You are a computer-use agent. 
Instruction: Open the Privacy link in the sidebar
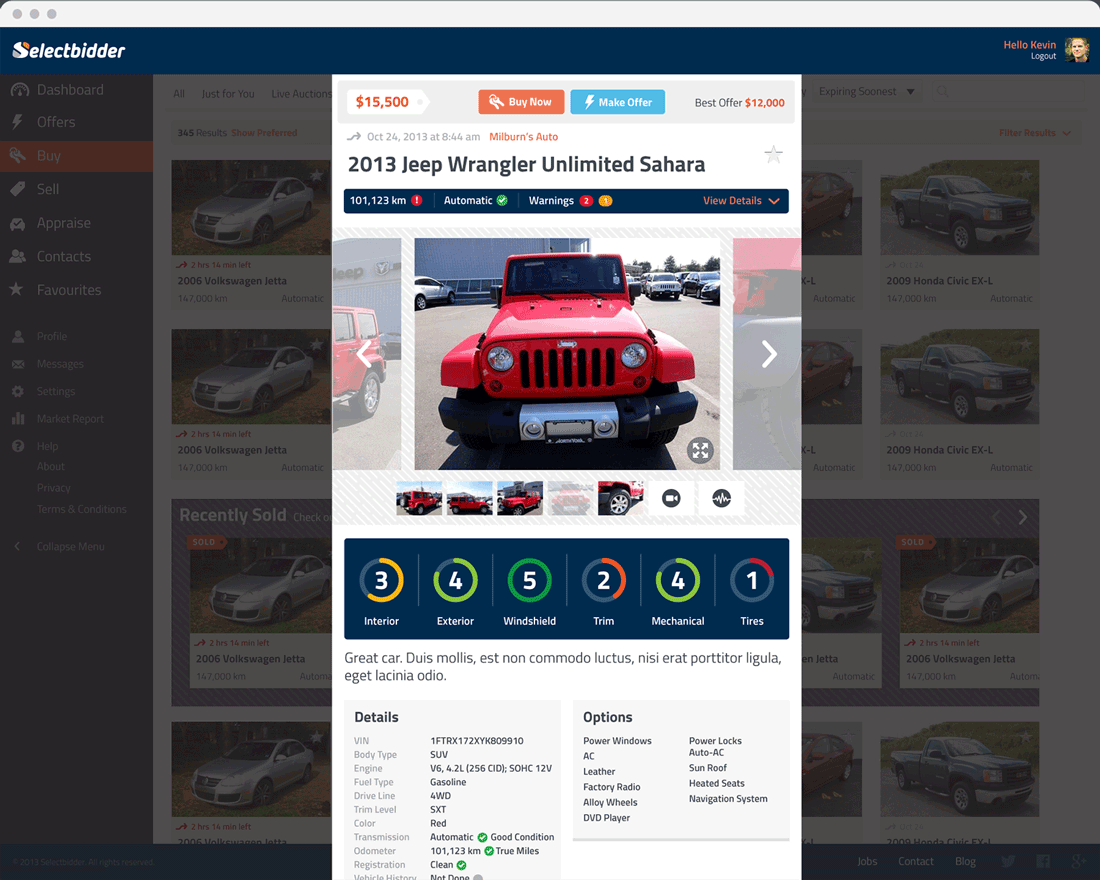coord(53,488)
